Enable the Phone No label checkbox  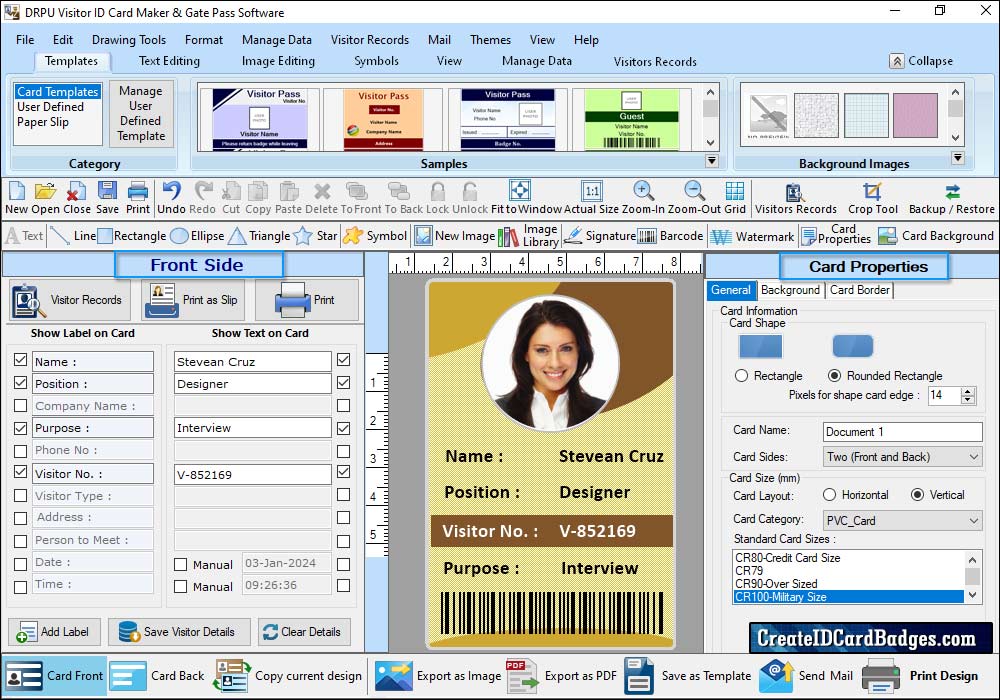coord(20,451)
